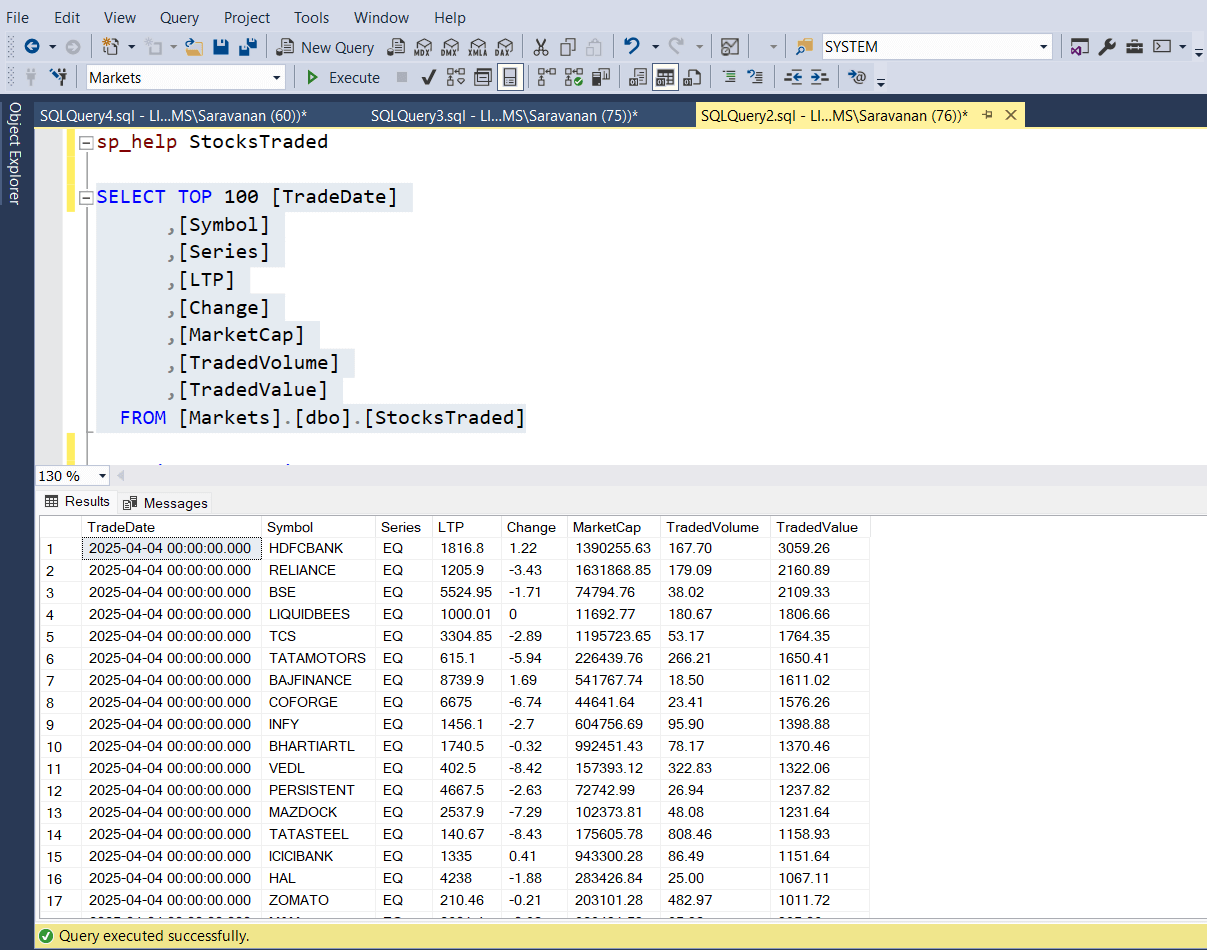Open the 130 % zoom level dropdown
The height and width of the screenshot is (950, 1207).
click(101, 476)
